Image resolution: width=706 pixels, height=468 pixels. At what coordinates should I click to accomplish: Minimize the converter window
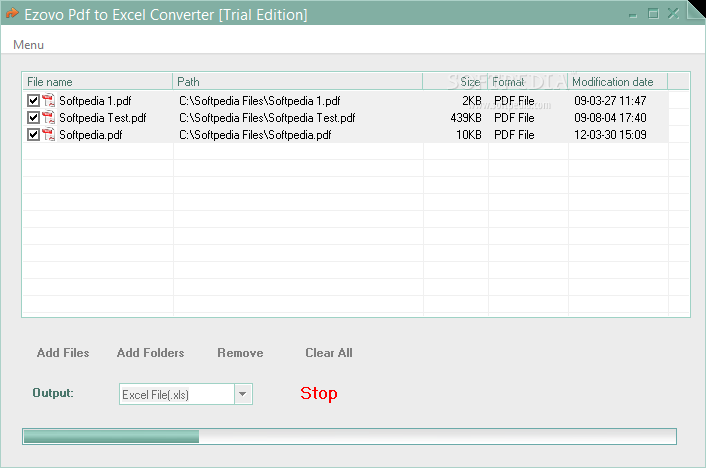coord(633,15)
